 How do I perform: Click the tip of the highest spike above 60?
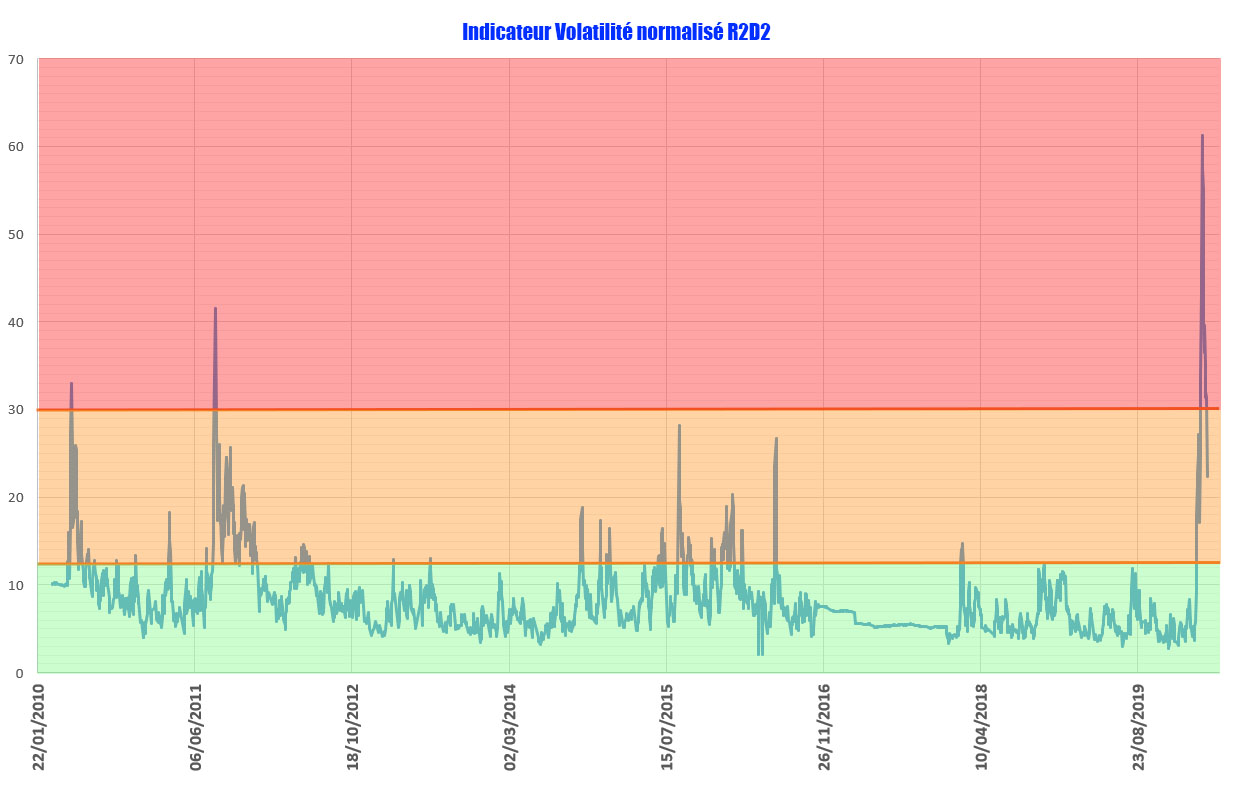pos(1202,135)
